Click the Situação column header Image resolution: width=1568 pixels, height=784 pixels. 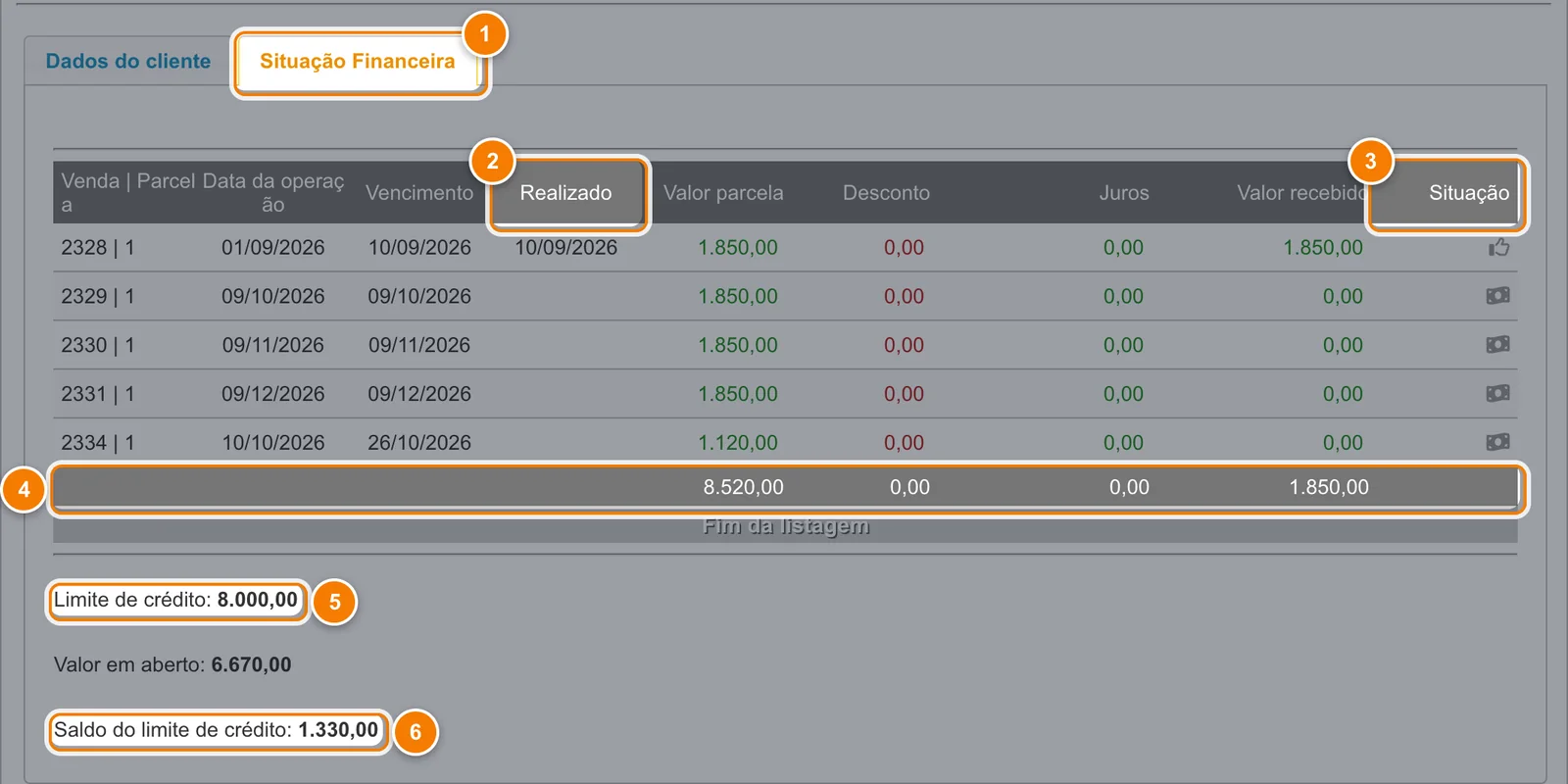[x=1469, y=193]
